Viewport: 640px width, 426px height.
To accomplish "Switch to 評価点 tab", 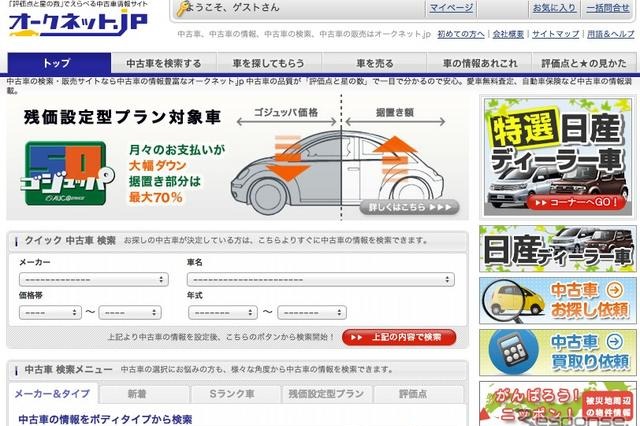I will tap(418, 394).
